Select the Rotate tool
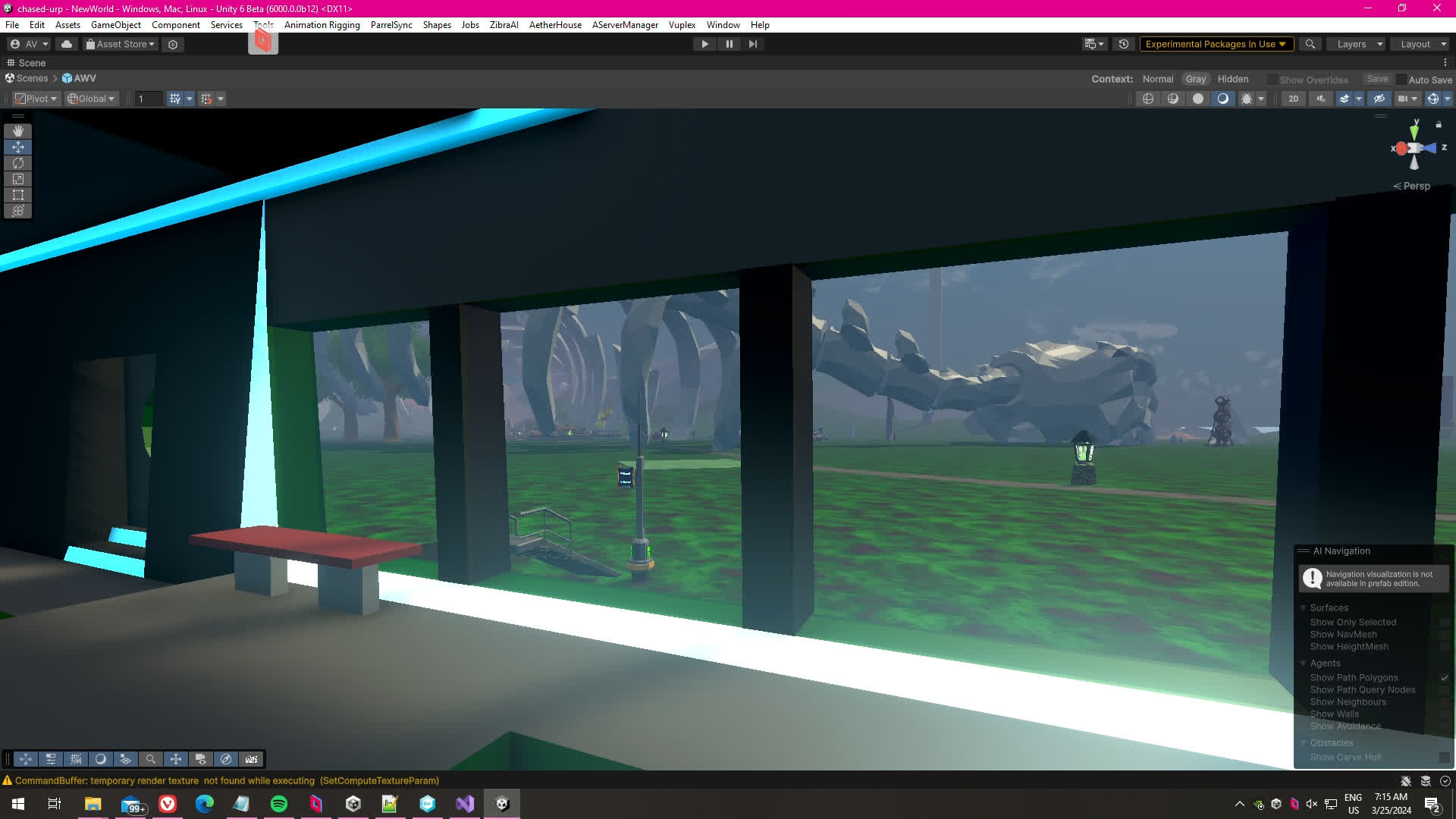The height and width of the screenshot is (819, 1456). [18, 163]
